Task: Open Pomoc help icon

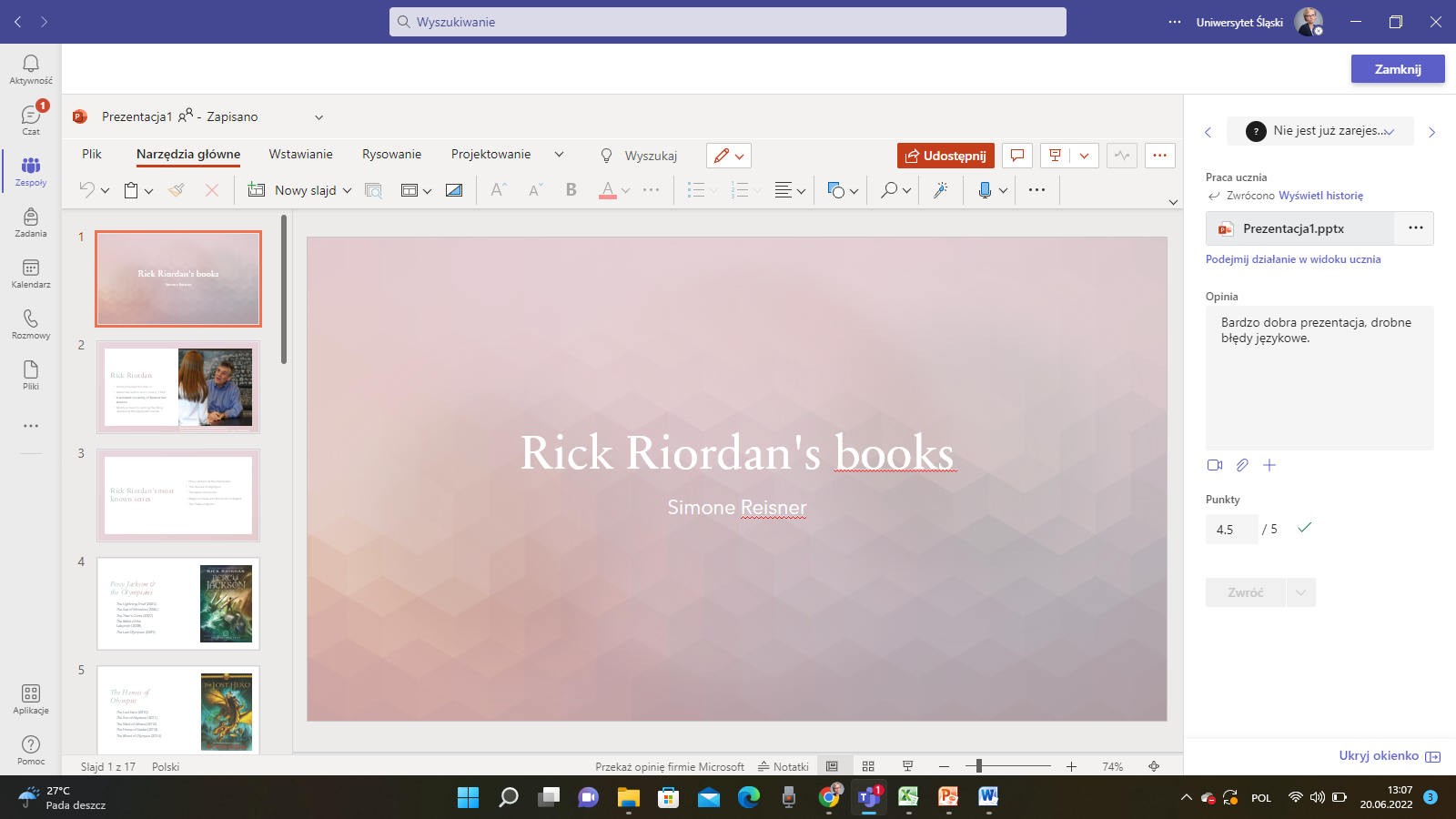Action: click(x=31, y=750)
